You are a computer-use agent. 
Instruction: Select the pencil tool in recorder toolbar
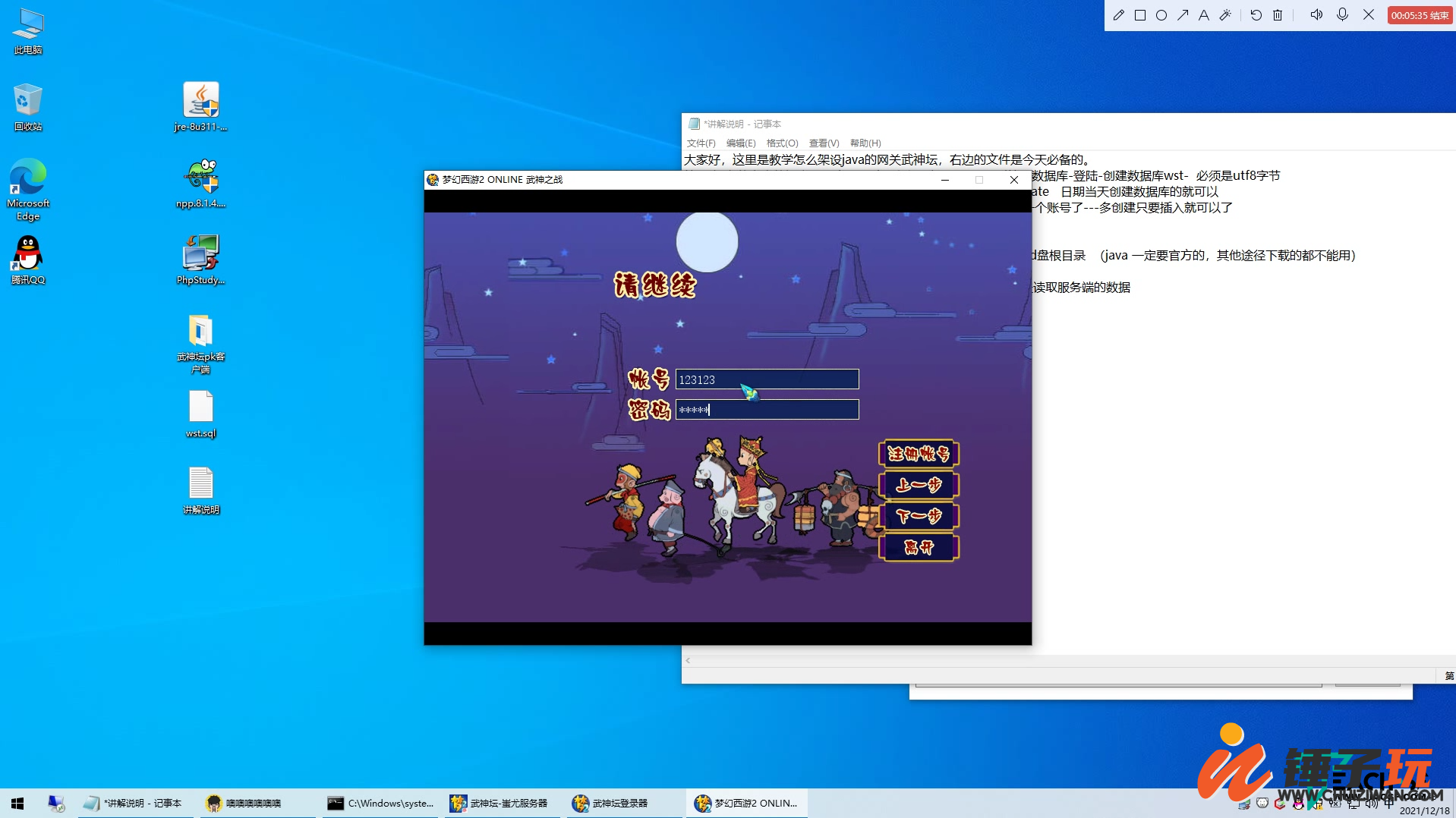coord(1118,15)
